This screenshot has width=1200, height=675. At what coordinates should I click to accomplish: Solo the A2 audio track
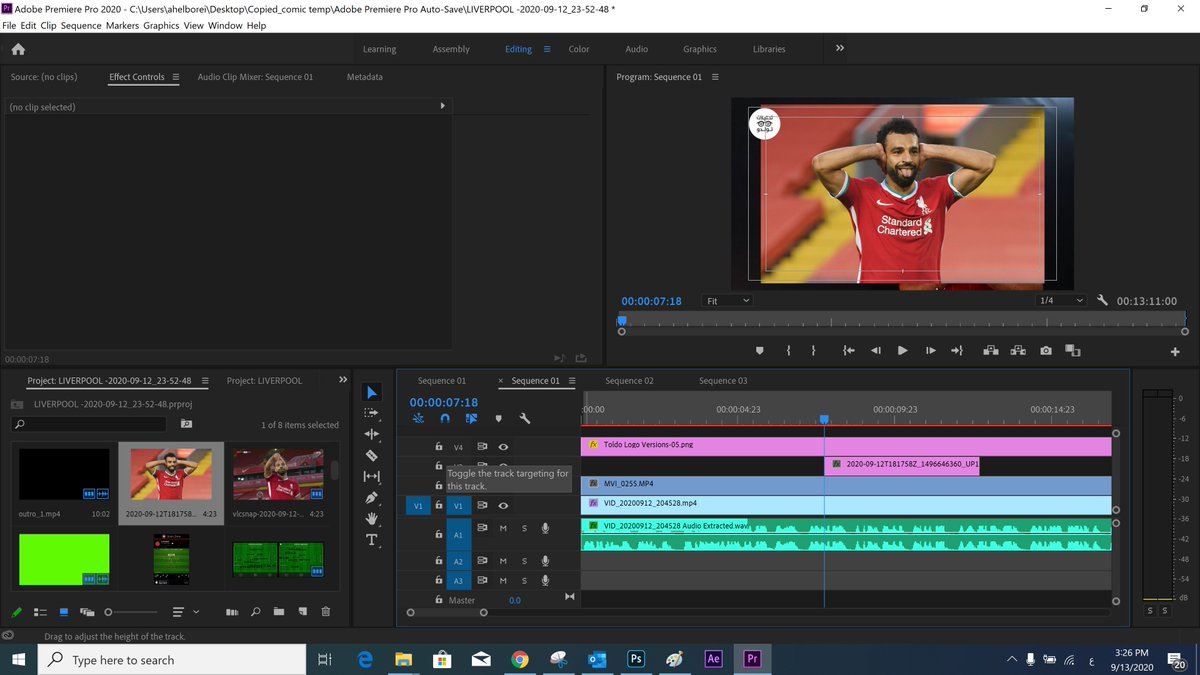point(524,561)
